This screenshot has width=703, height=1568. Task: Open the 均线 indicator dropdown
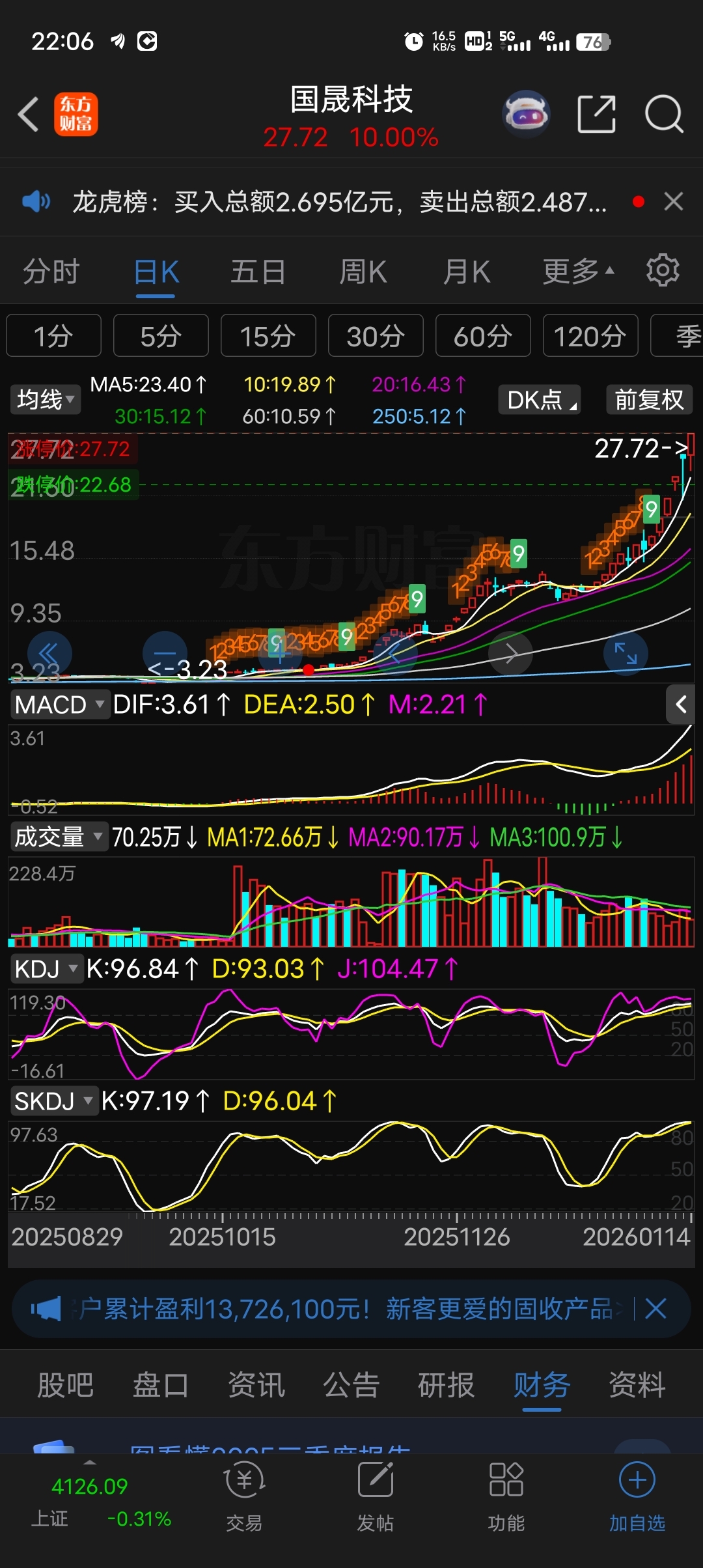(x=45, y=399)
